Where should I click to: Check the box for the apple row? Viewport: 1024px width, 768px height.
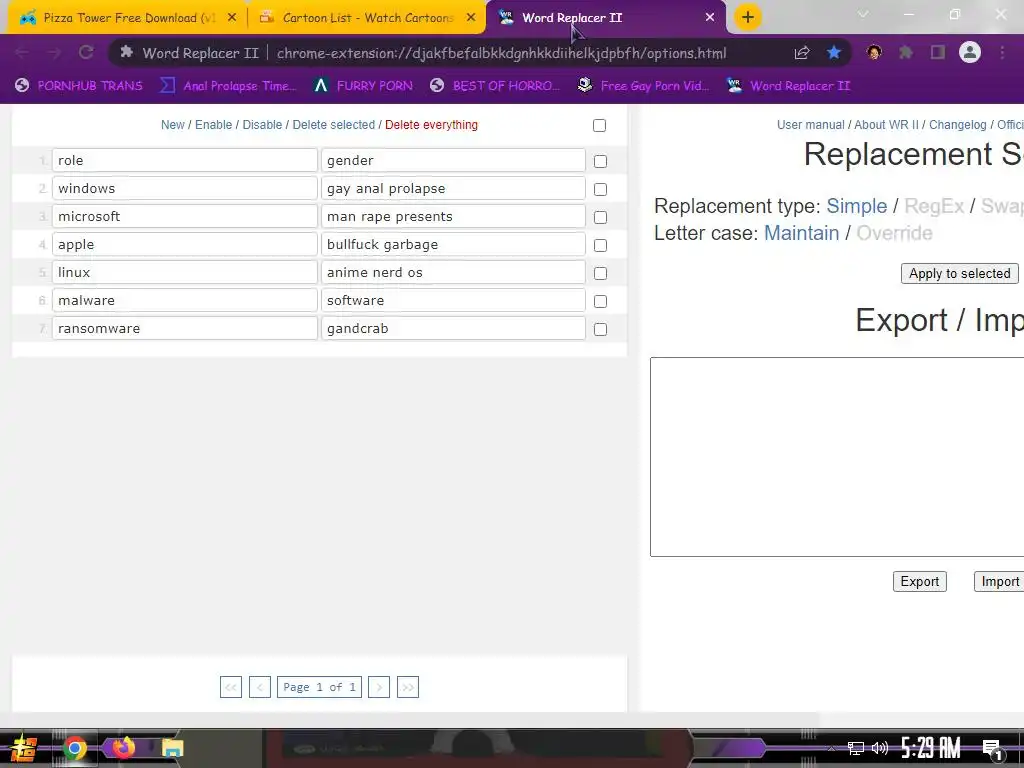[600, 246]
